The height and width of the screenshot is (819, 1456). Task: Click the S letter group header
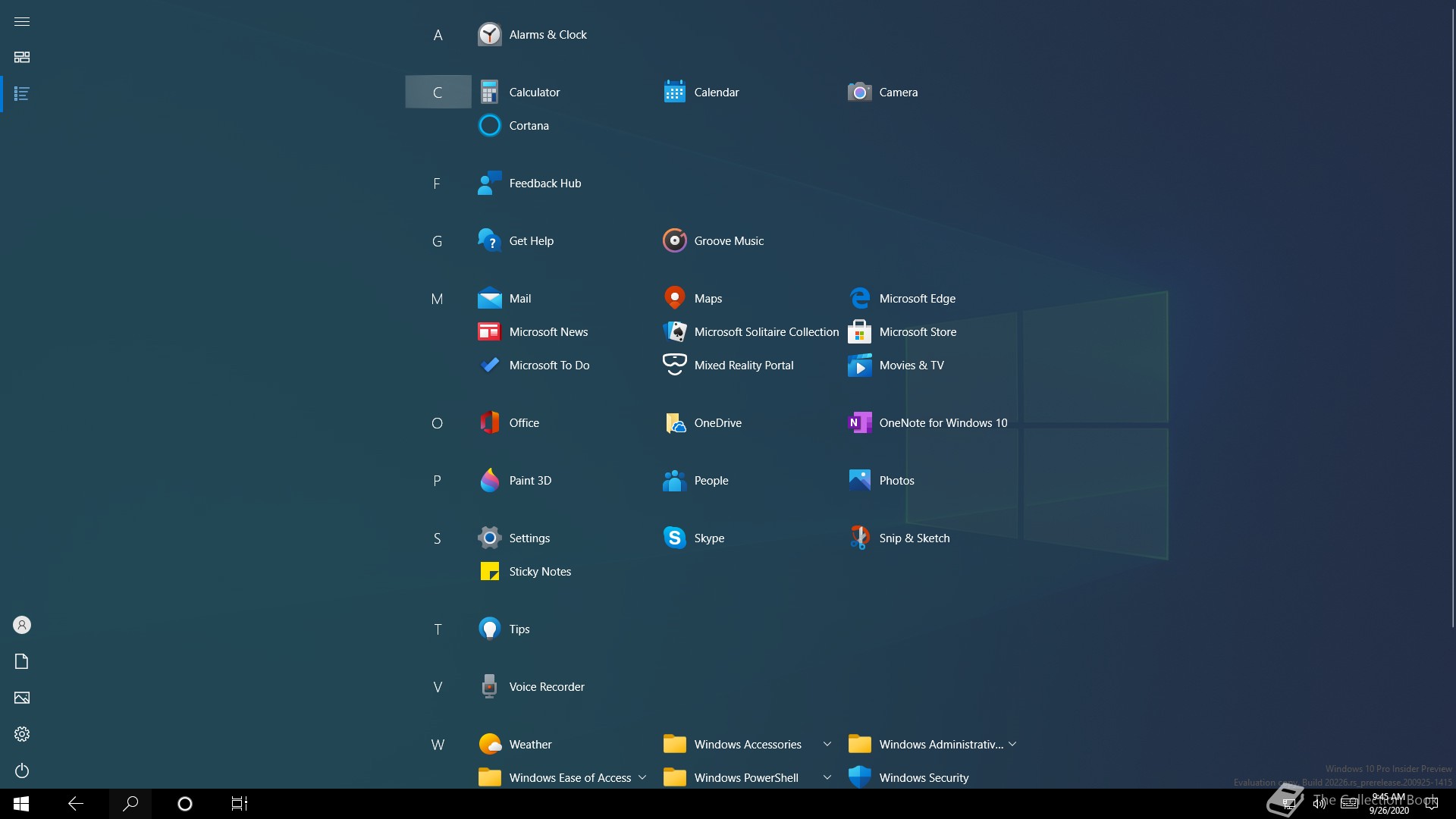coord(438,538)
